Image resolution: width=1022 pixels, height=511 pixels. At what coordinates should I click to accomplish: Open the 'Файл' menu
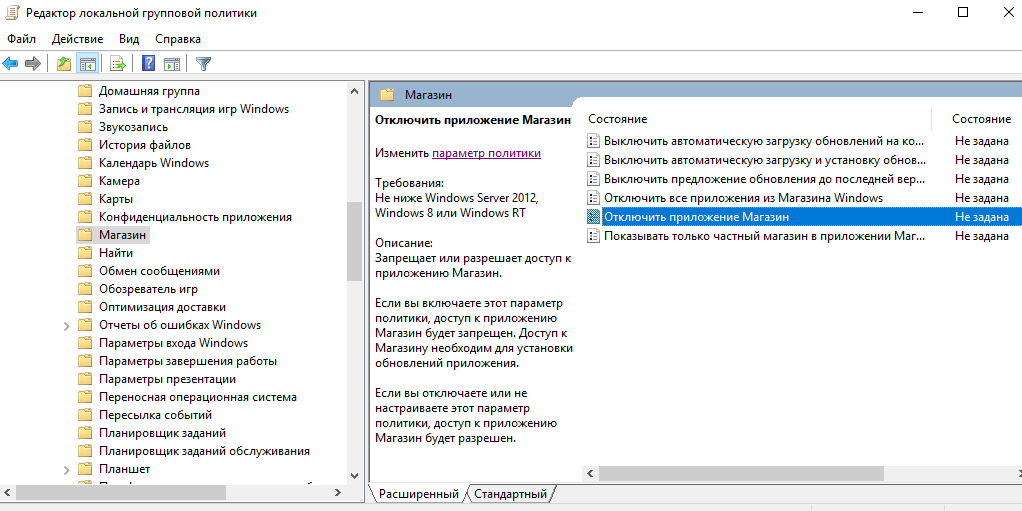[22, 39]
